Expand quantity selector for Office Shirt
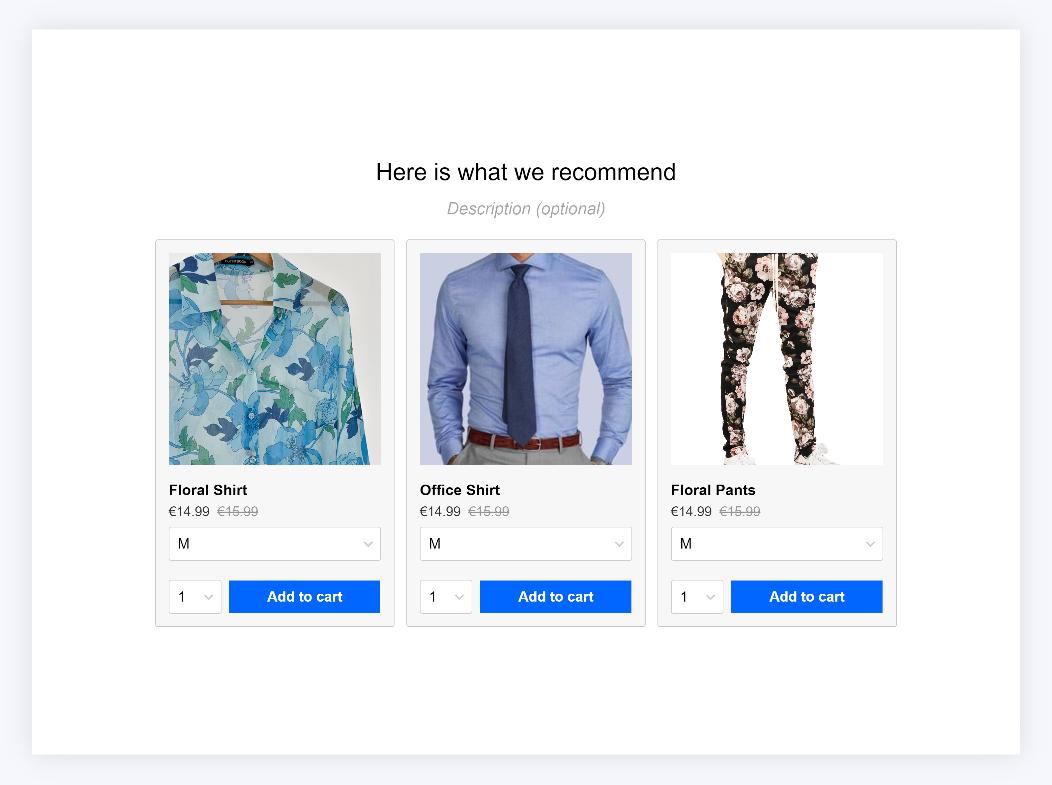This screenshot has height=785, width=1052. point(446,596)
